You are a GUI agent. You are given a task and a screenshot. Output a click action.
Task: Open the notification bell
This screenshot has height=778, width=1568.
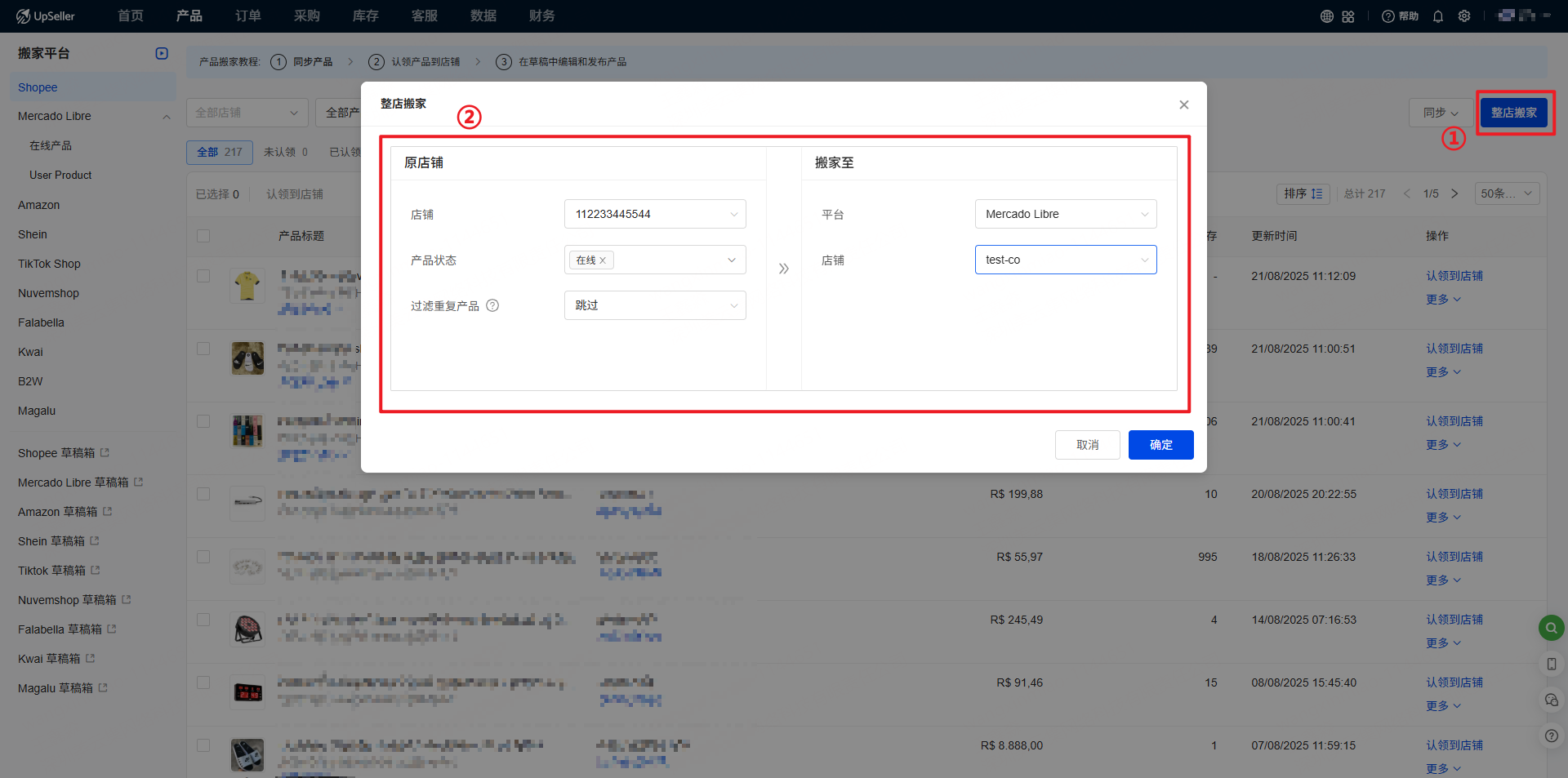pyautogui.click(x=1438, y=16)
